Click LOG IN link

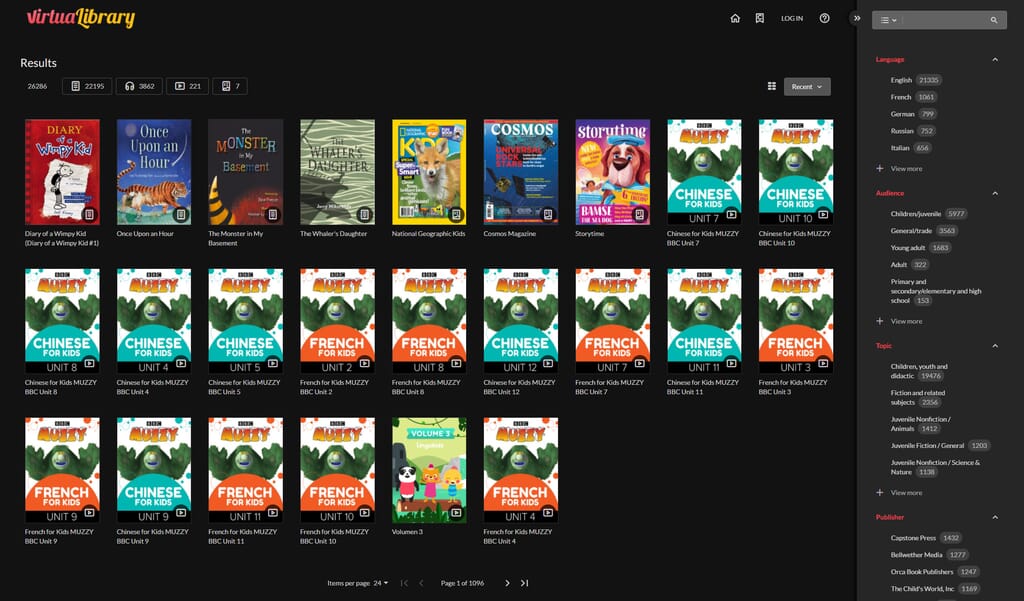792,18
